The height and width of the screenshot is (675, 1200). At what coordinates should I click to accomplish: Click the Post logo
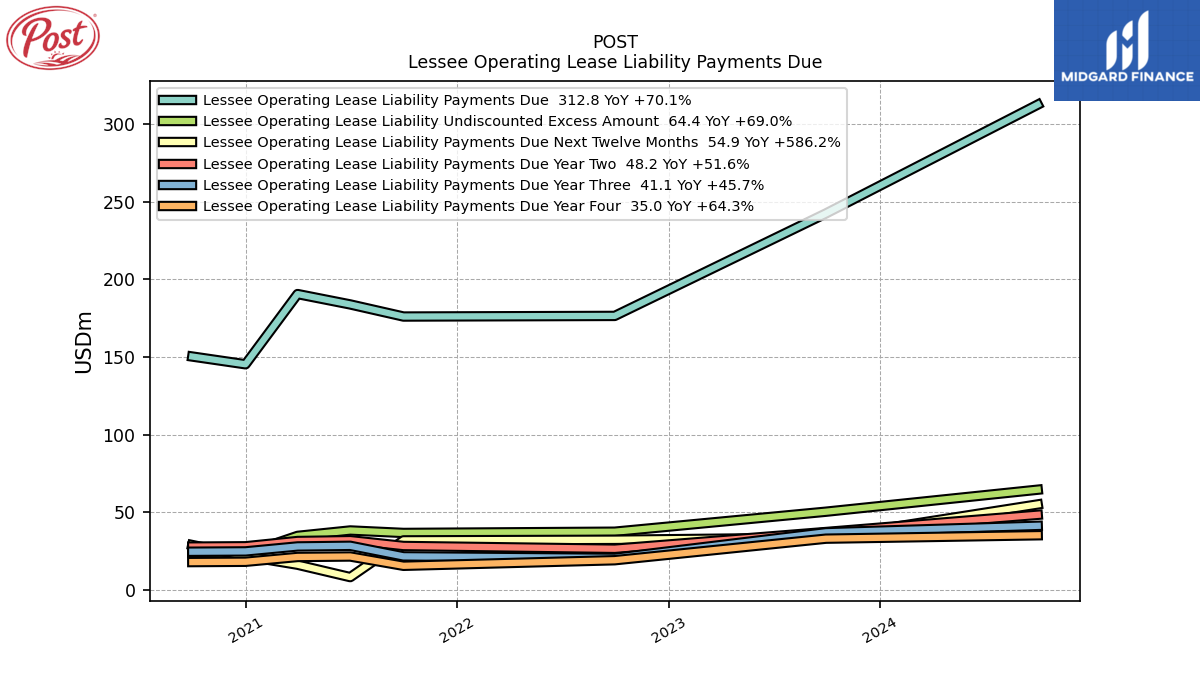click(x=53, y=38)
